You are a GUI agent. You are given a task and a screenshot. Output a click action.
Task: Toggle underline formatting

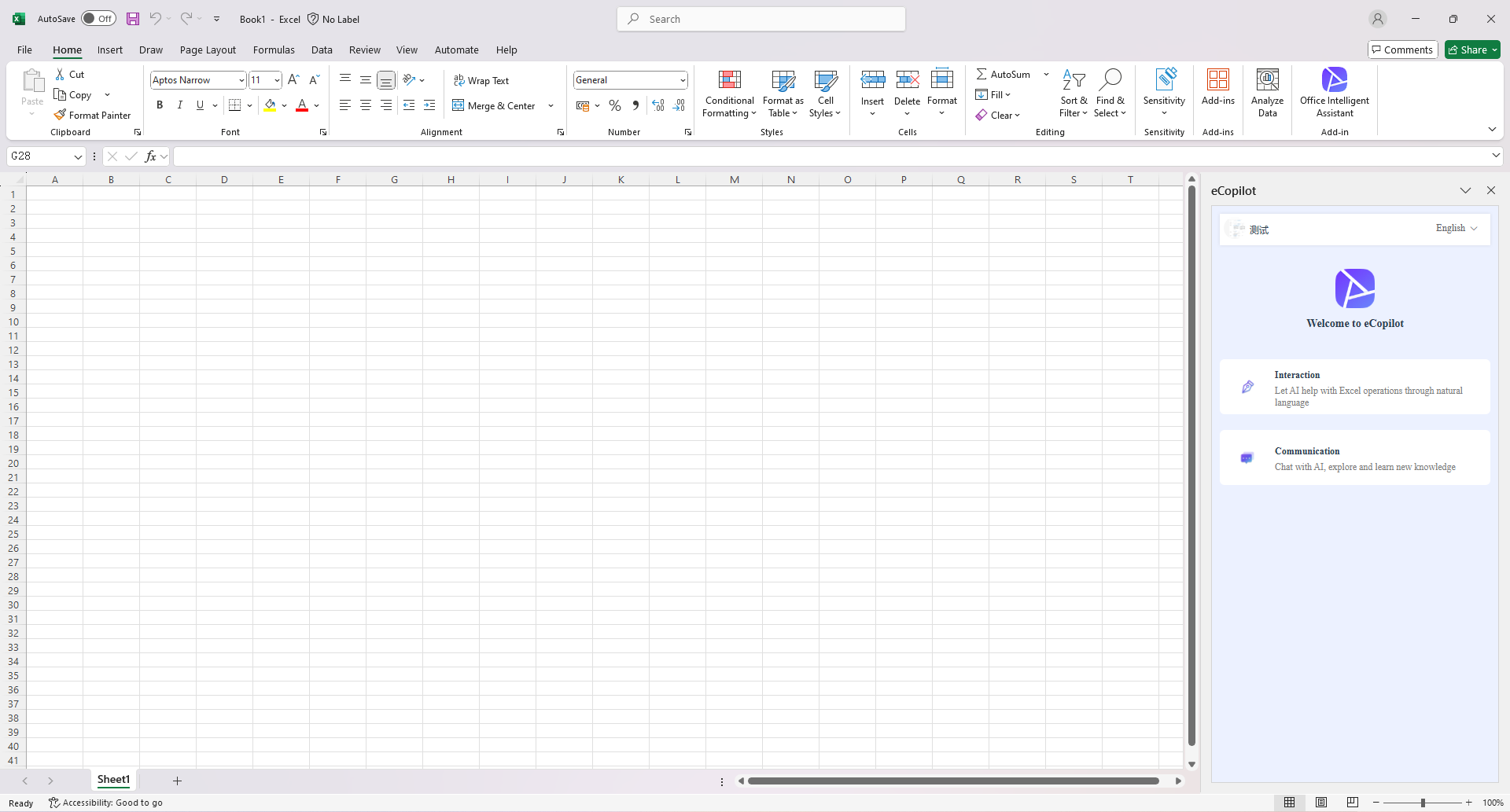click(200, 105)
